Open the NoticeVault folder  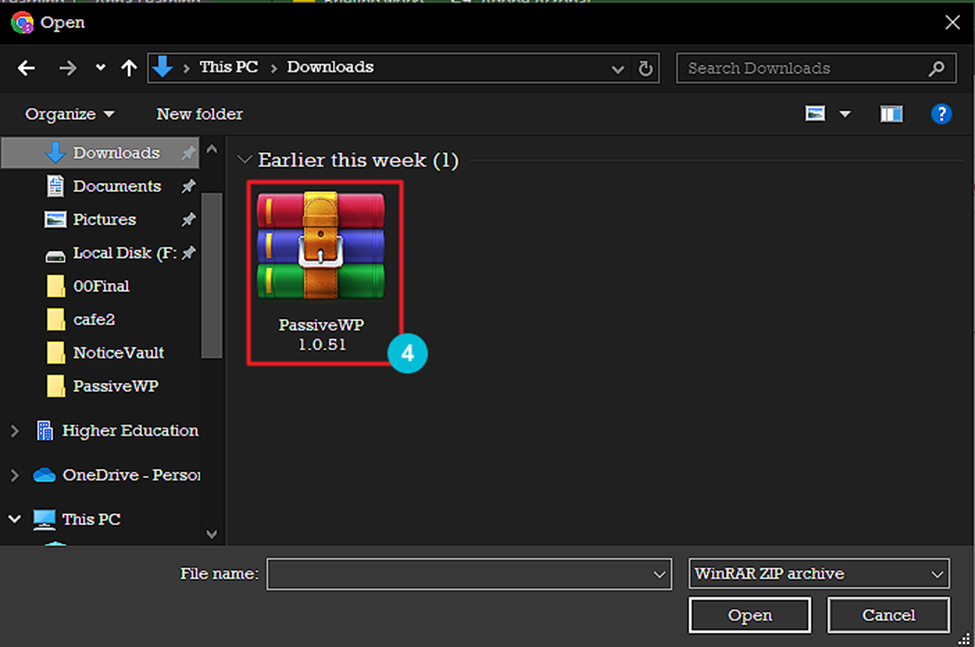pos(118,353)
